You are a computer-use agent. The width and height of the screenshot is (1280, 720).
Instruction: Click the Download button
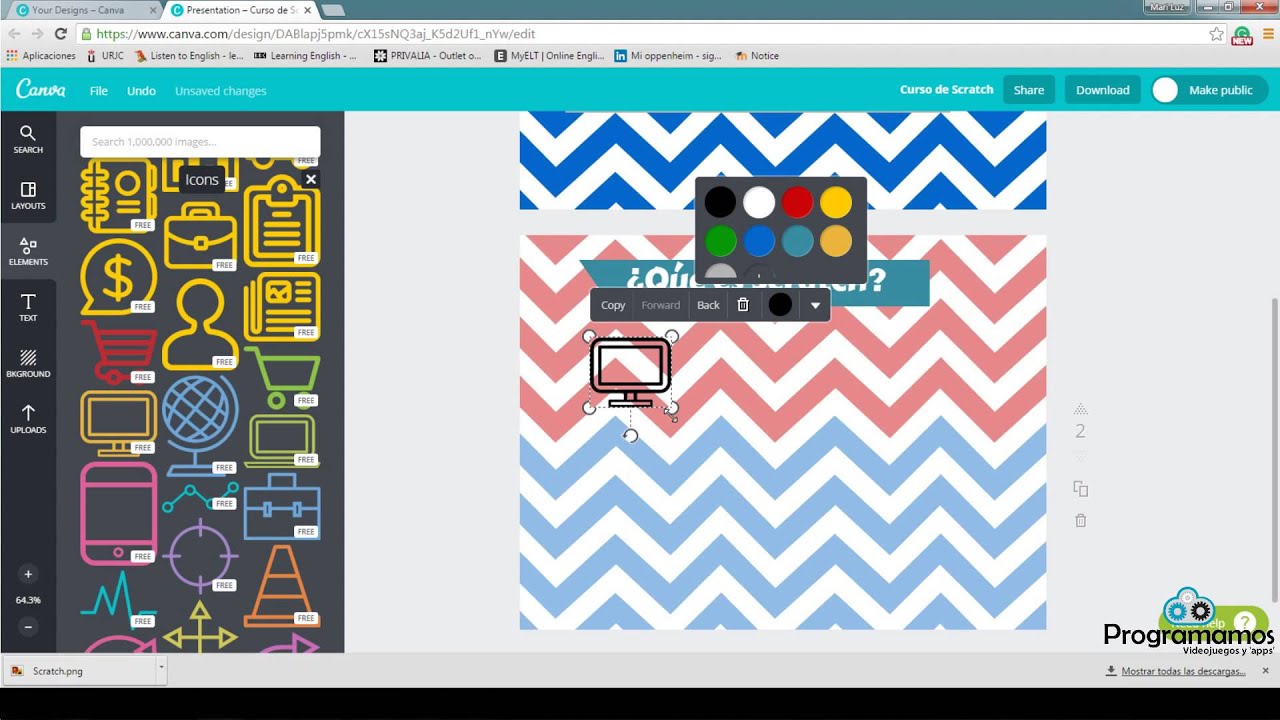[1102, 90]
